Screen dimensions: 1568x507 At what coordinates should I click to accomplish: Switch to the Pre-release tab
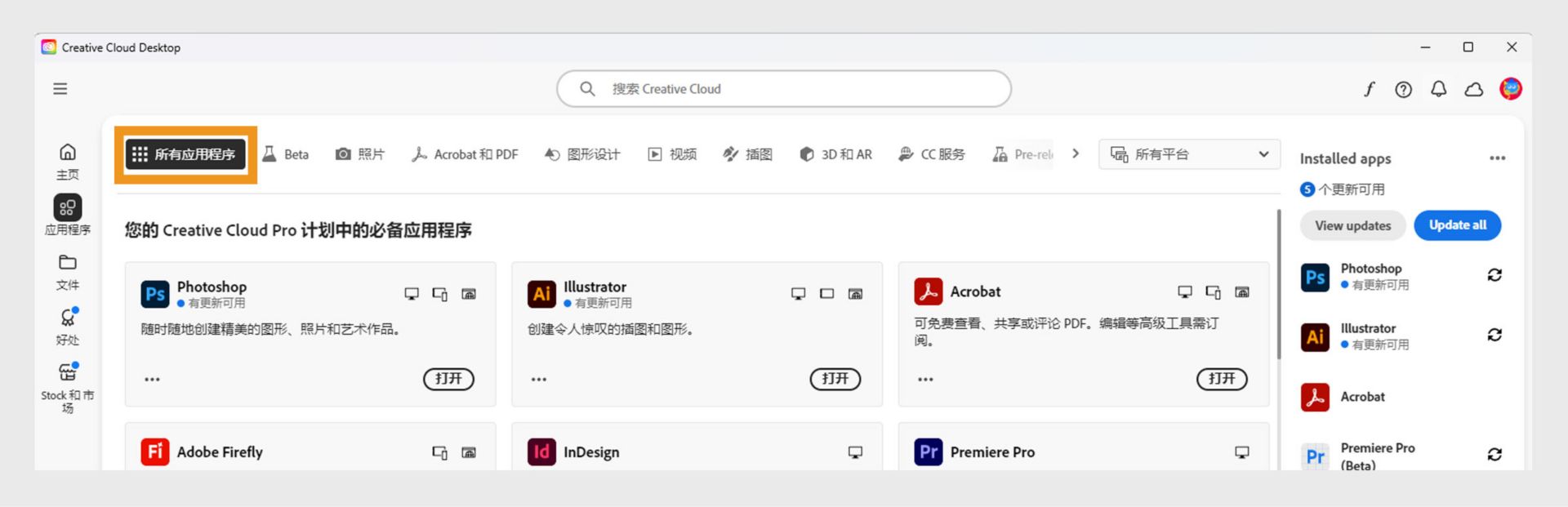(x=1022, y=154)
